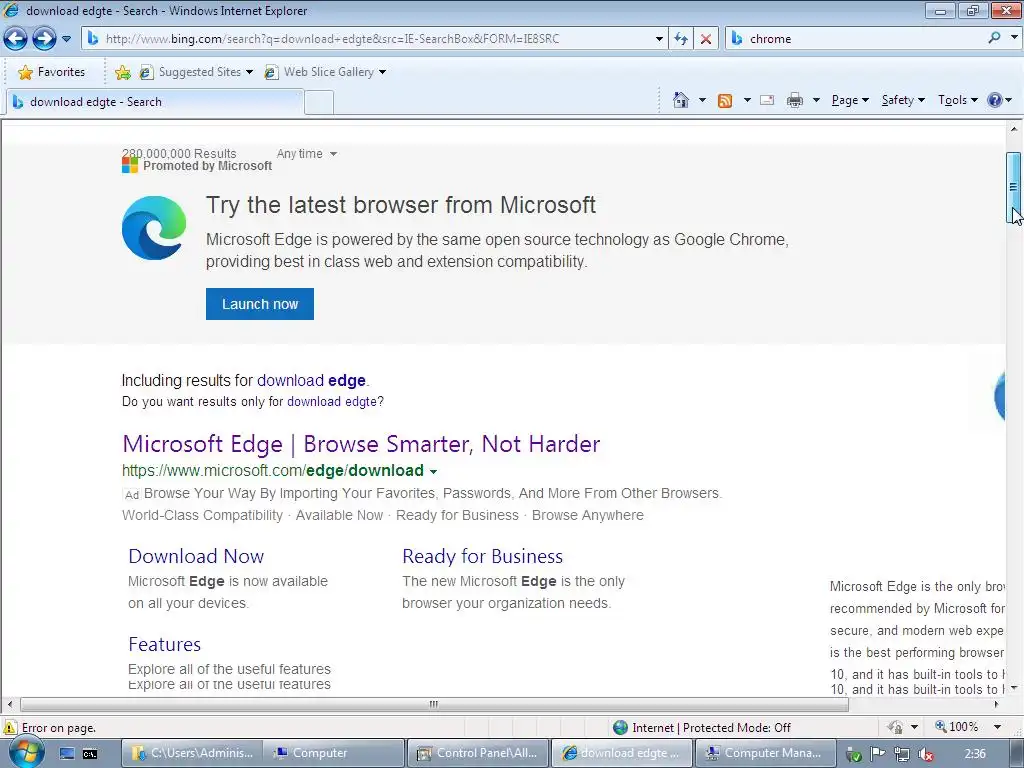Open the 100% zoom level control
Image resolution: width=1024 pixels, height=768 pixels.
957,727
